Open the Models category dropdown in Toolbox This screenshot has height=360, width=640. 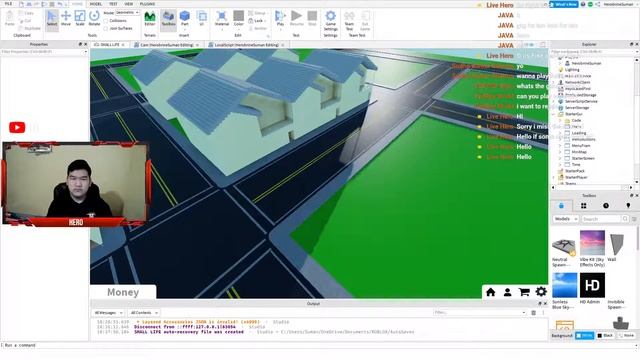click(566, 219)
